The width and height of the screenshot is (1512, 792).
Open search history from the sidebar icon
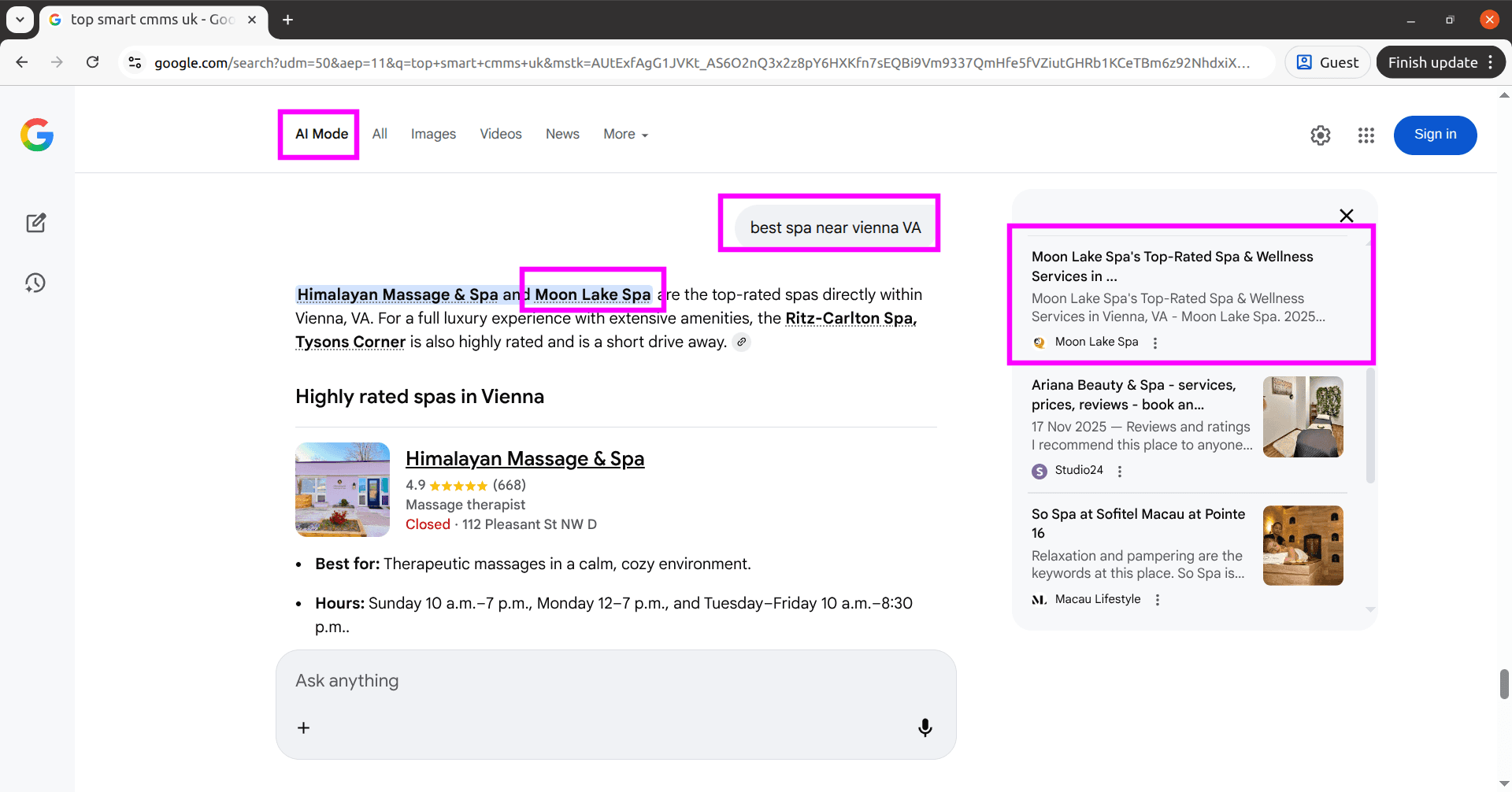pos(36,283)
